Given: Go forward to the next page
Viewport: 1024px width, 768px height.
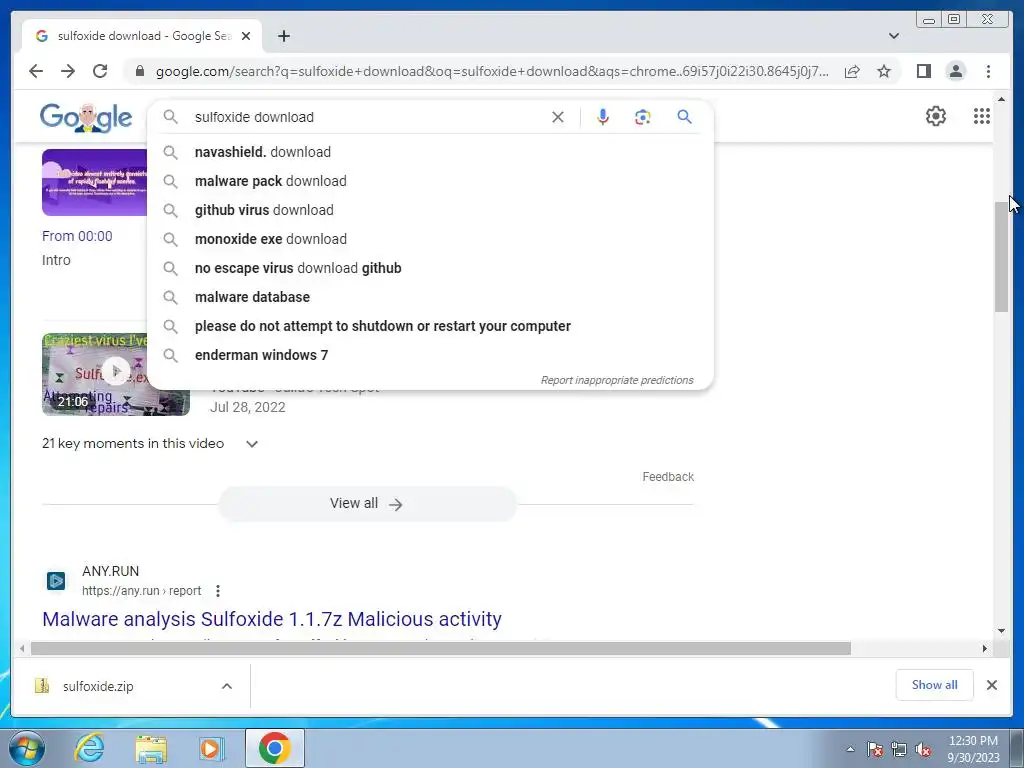Looking at the screenshot, I should click(68, 71).
